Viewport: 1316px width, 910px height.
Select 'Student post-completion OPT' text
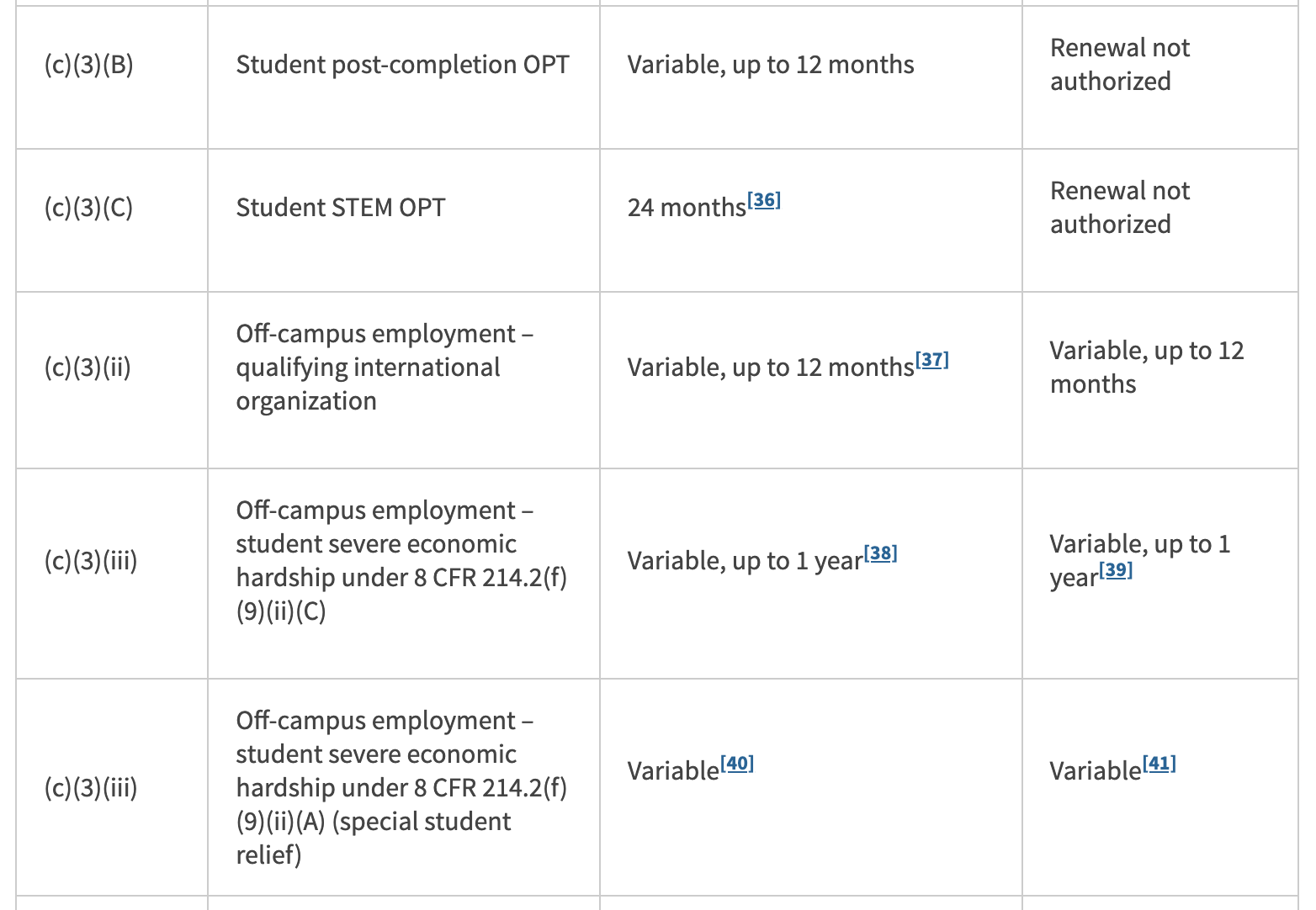[x=402, y=65]
